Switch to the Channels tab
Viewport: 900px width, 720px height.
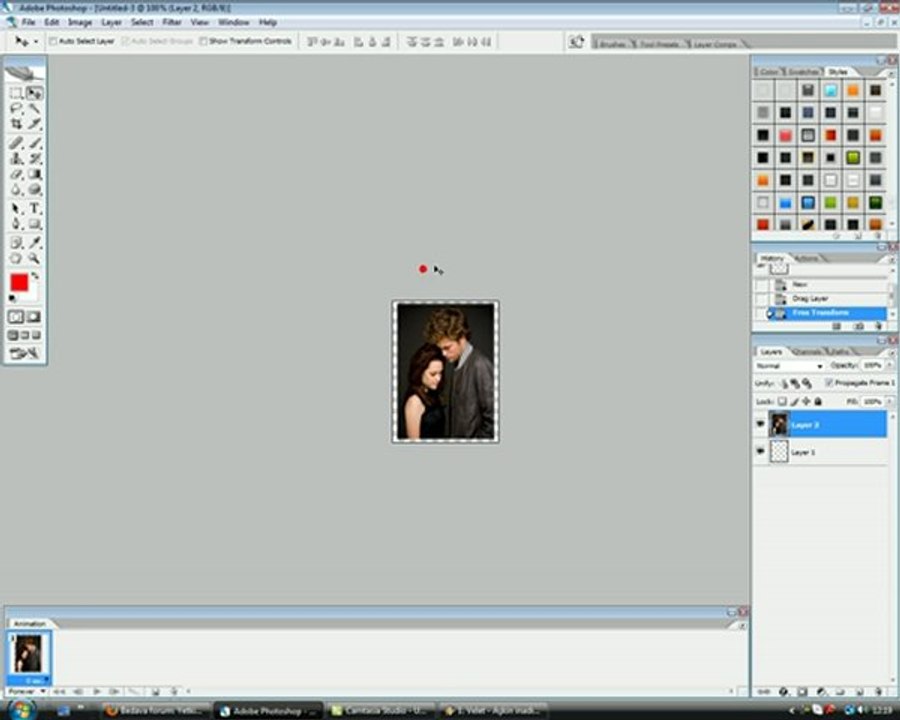click(808, 351)
